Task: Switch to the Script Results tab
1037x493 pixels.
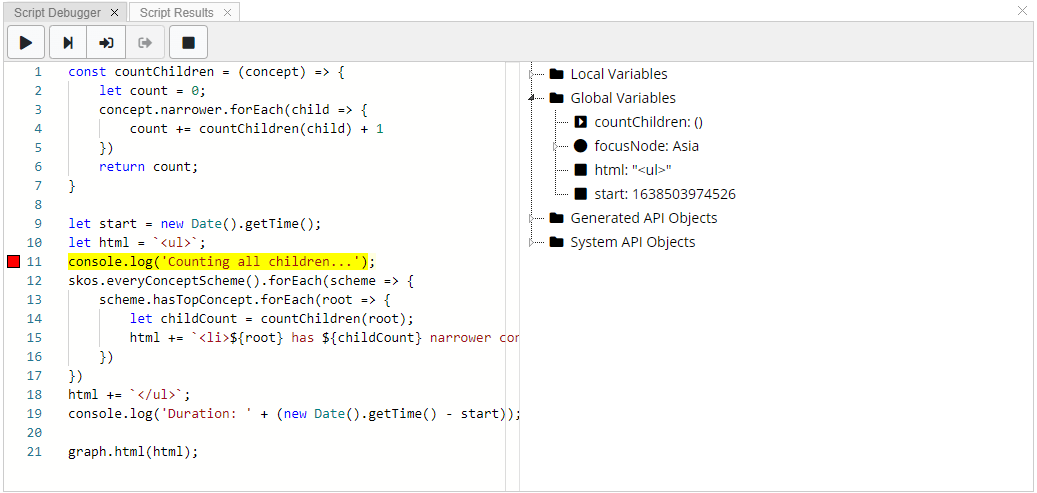Action: coord(176,12)
